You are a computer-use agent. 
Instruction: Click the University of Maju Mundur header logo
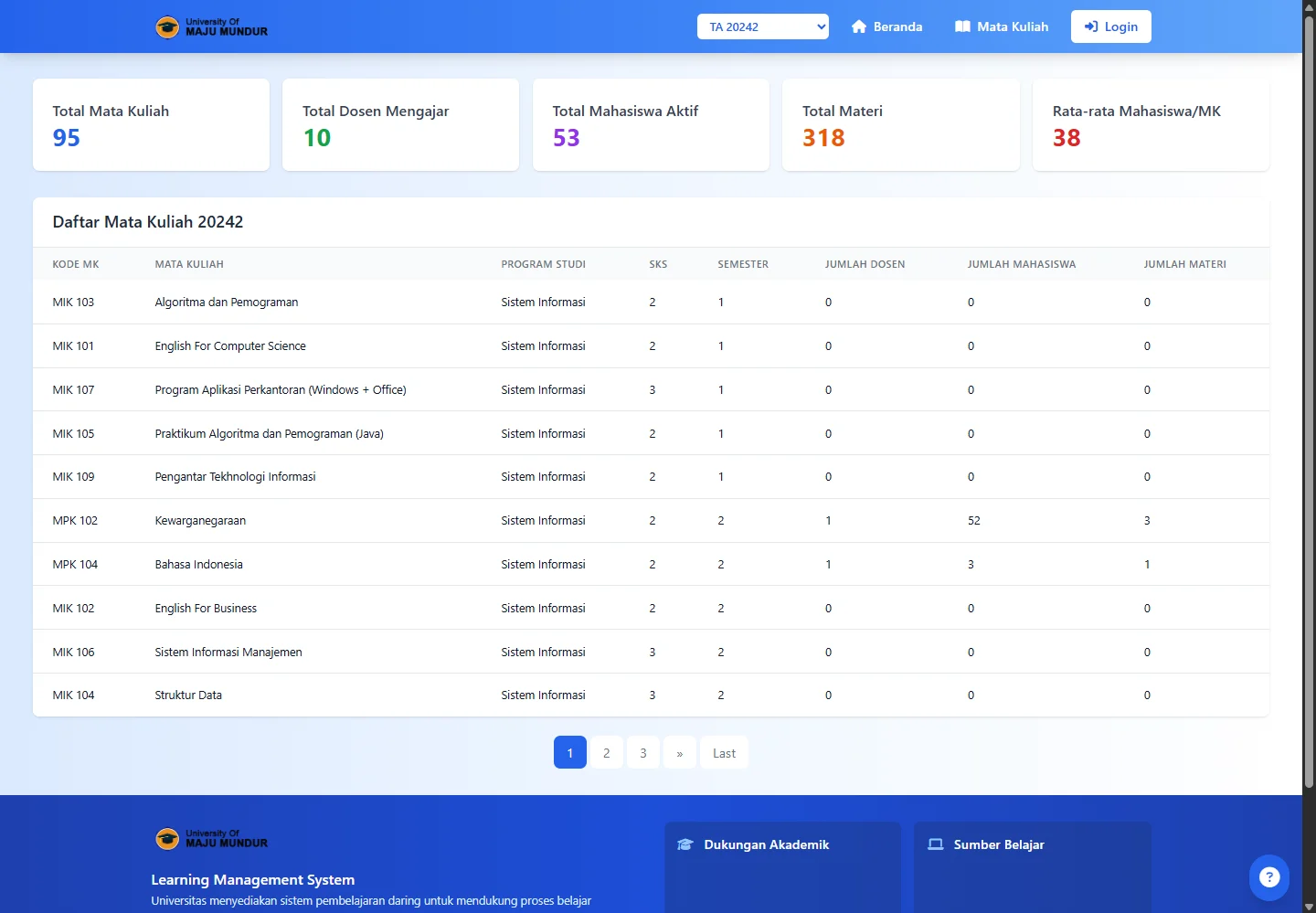coord(212,27)
